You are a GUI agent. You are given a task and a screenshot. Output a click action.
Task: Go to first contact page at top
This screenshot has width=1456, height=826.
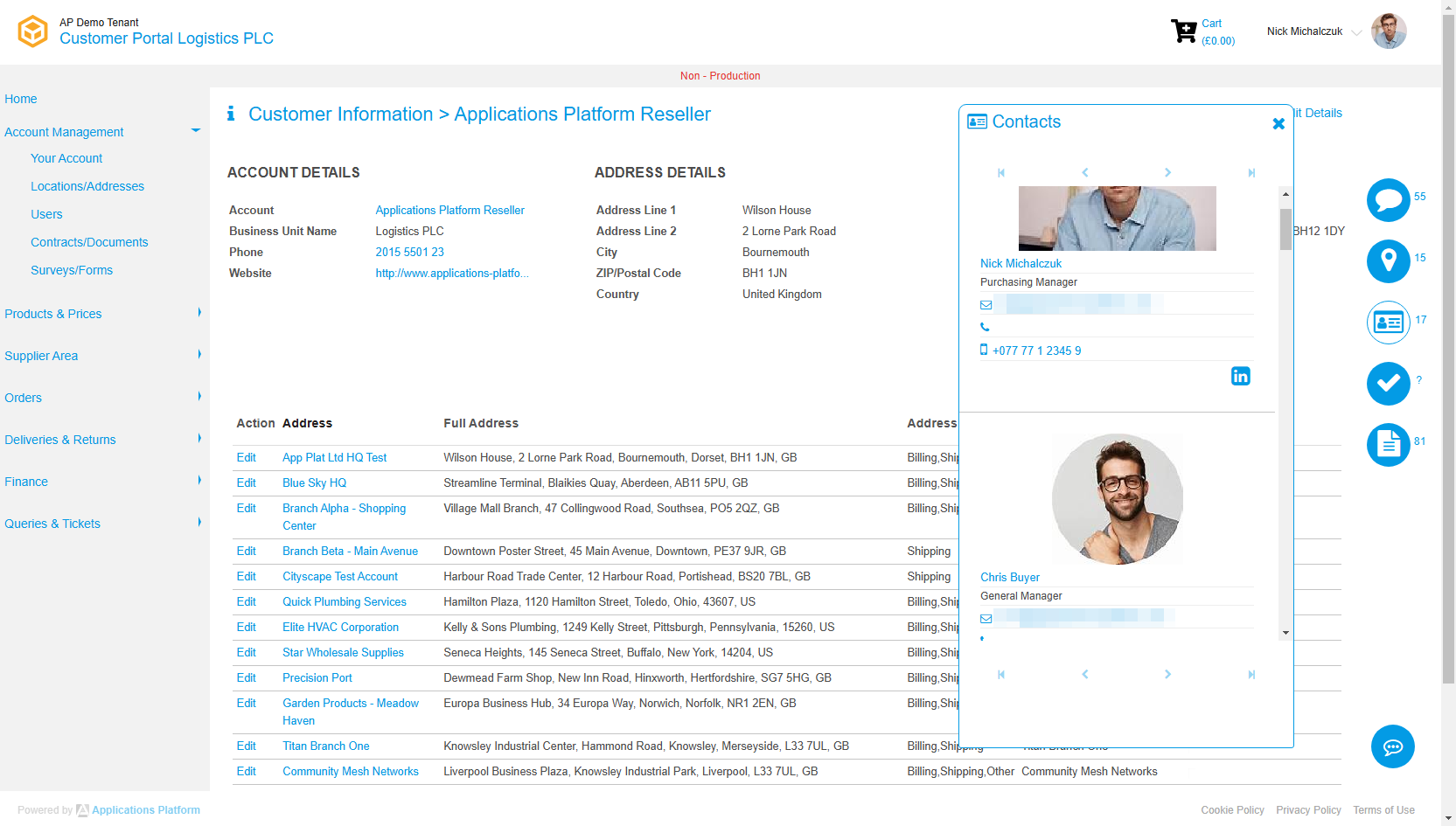coord(1001,173)
